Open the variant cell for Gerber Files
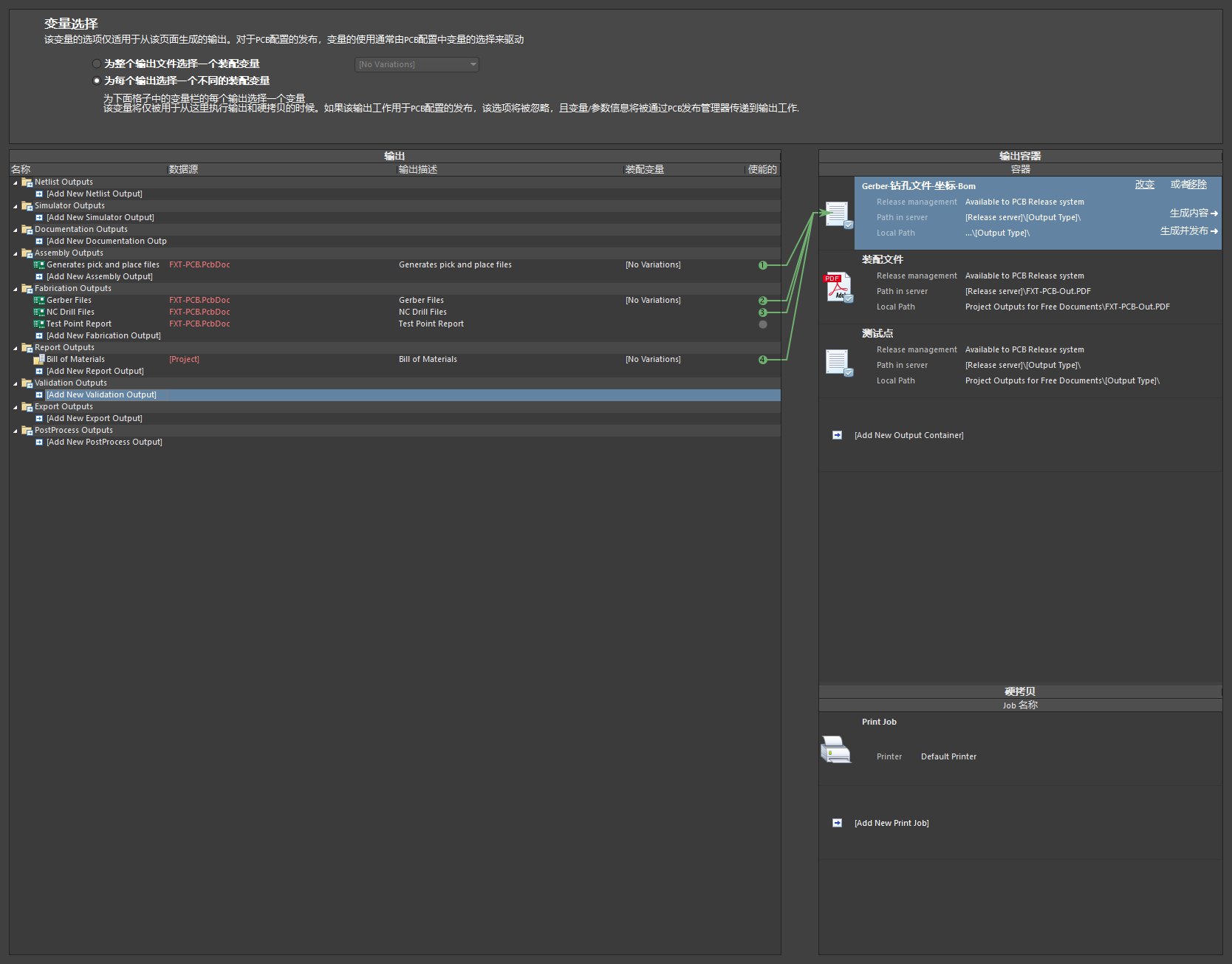The width and height of the screenshot is (1232, 964). [684, 300]
